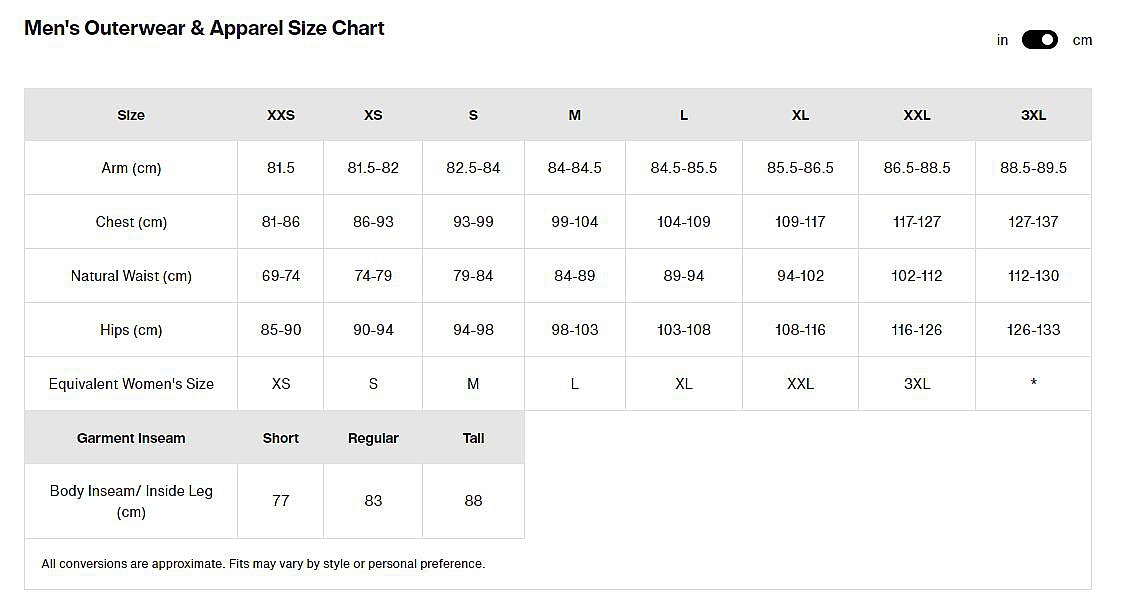This screenshot has width=1137, height=605.
Task: Select the 'in' unit label
Action: [x=1002, y=40]
